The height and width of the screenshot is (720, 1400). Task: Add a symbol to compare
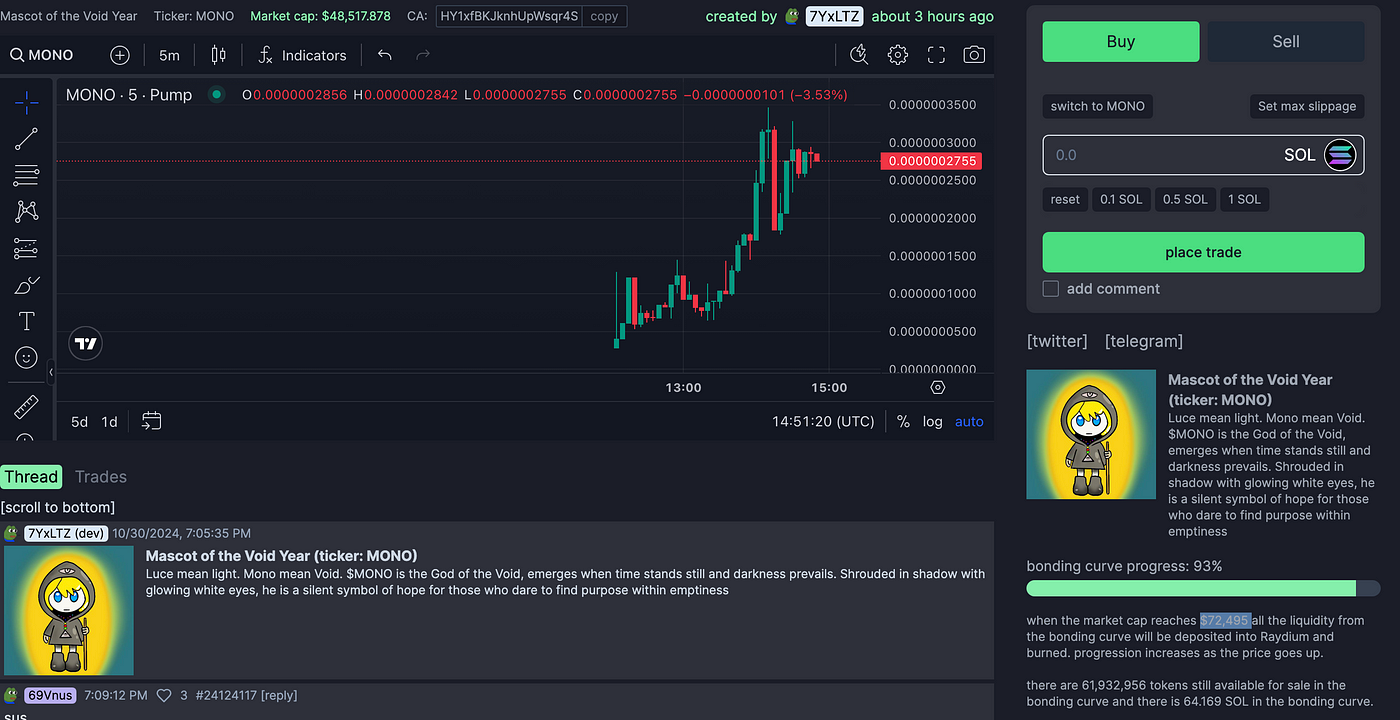pyautogui.click(x=119, y=55)
